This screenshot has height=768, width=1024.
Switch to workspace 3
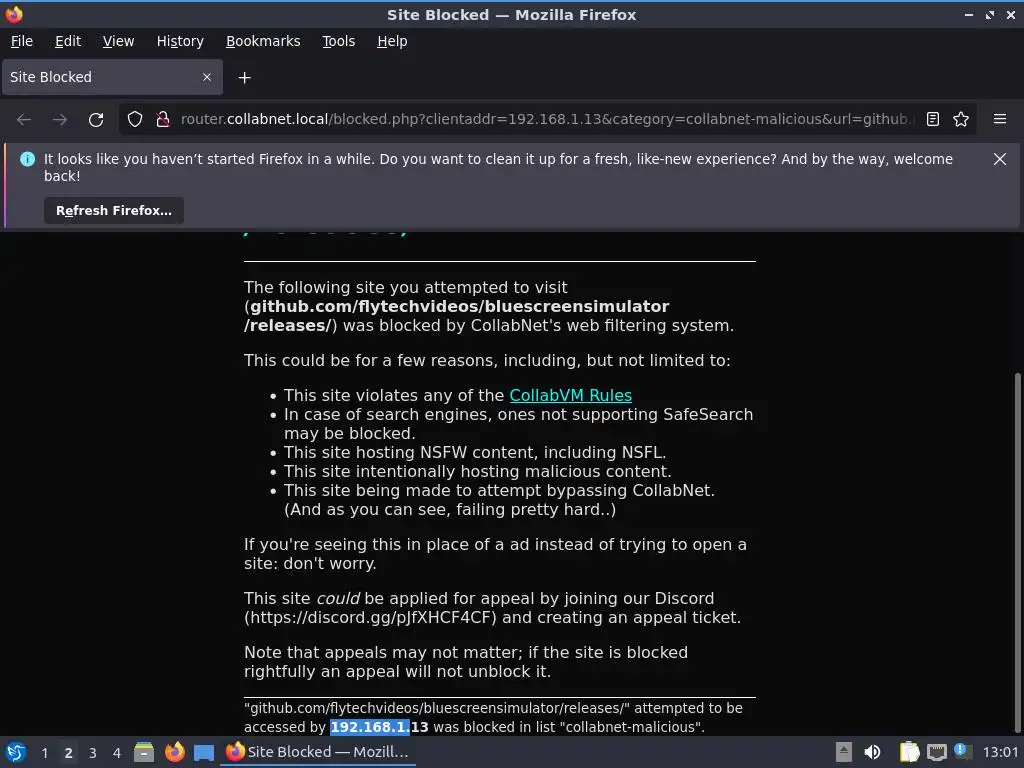(x=93, y=753)
